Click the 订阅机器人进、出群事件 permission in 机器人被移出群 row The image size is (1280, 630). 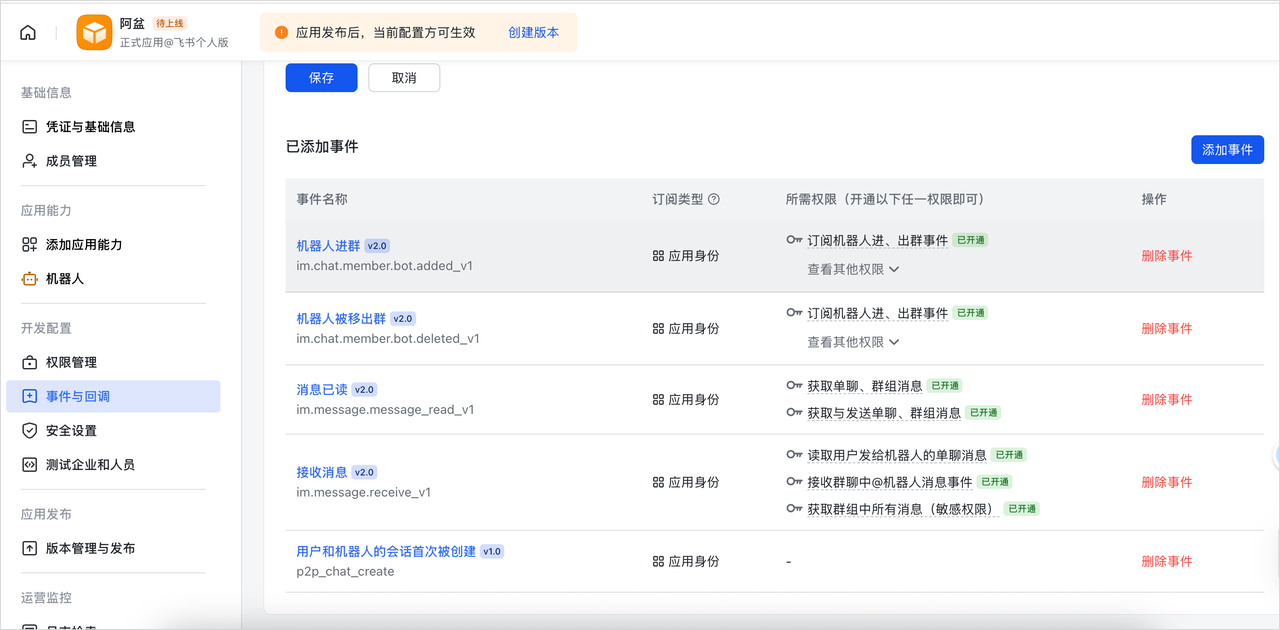coord(877,314)
